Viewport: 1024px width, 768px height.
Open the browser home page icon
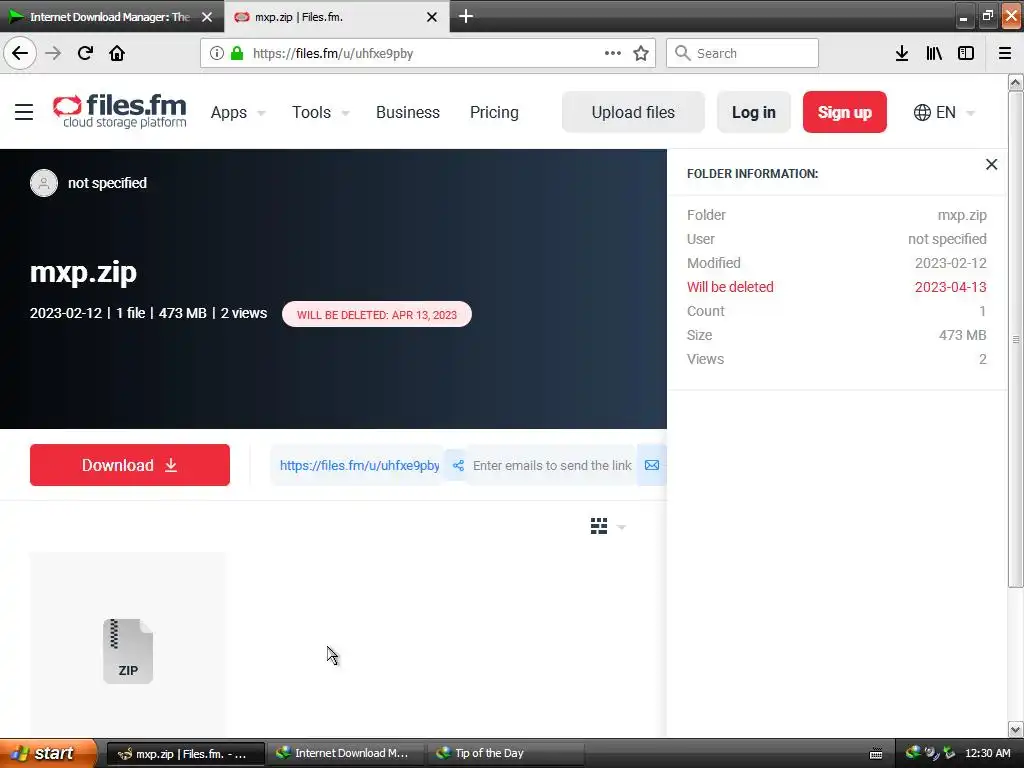coord(117,53)
